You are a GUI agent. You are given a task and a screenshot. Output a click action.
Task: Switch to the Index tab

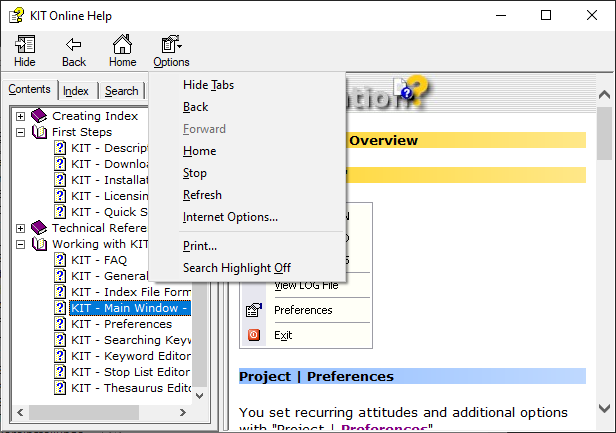[x=76, y=91]
